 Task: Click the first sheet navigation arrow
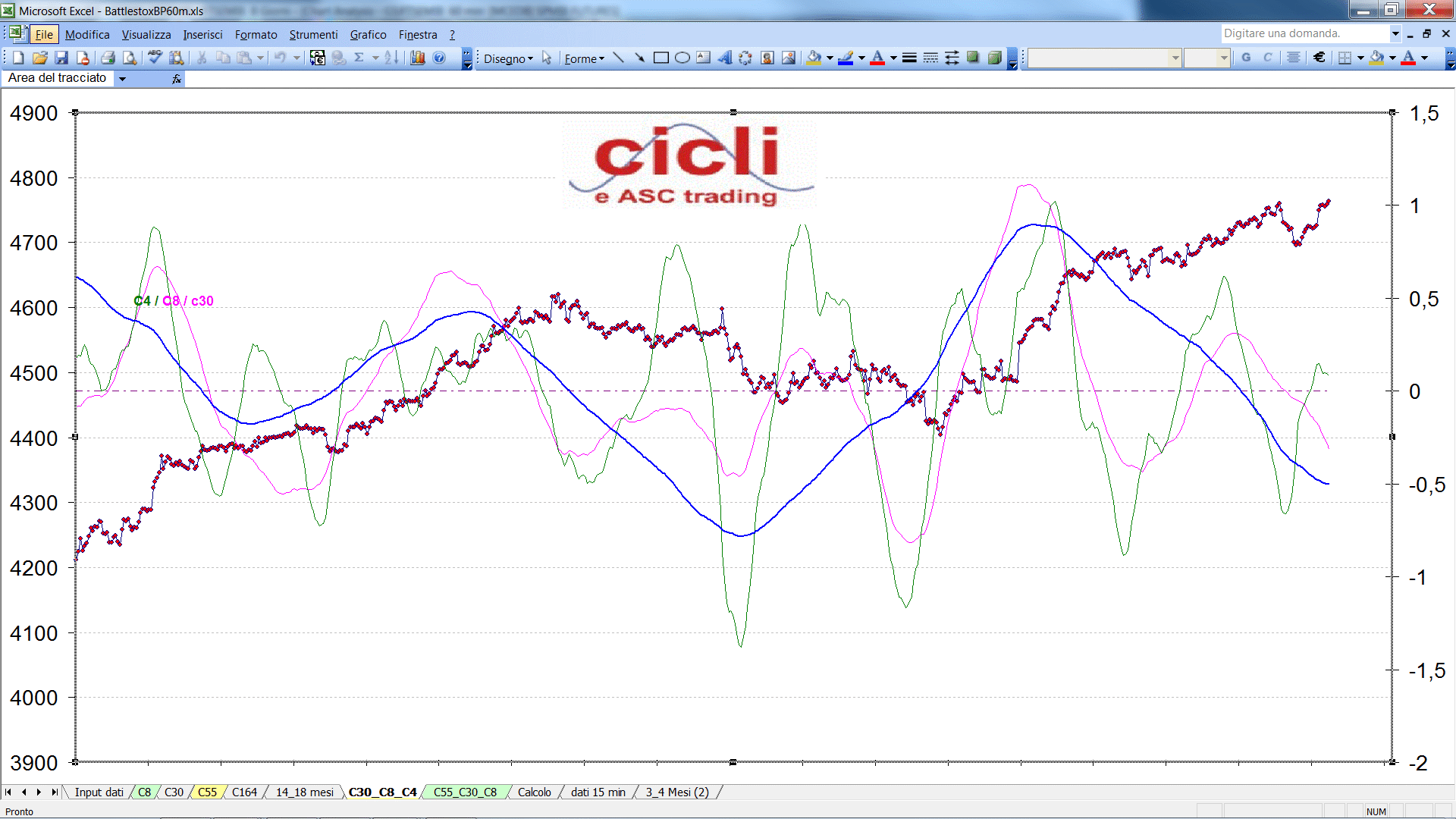(x=8, y=792)
